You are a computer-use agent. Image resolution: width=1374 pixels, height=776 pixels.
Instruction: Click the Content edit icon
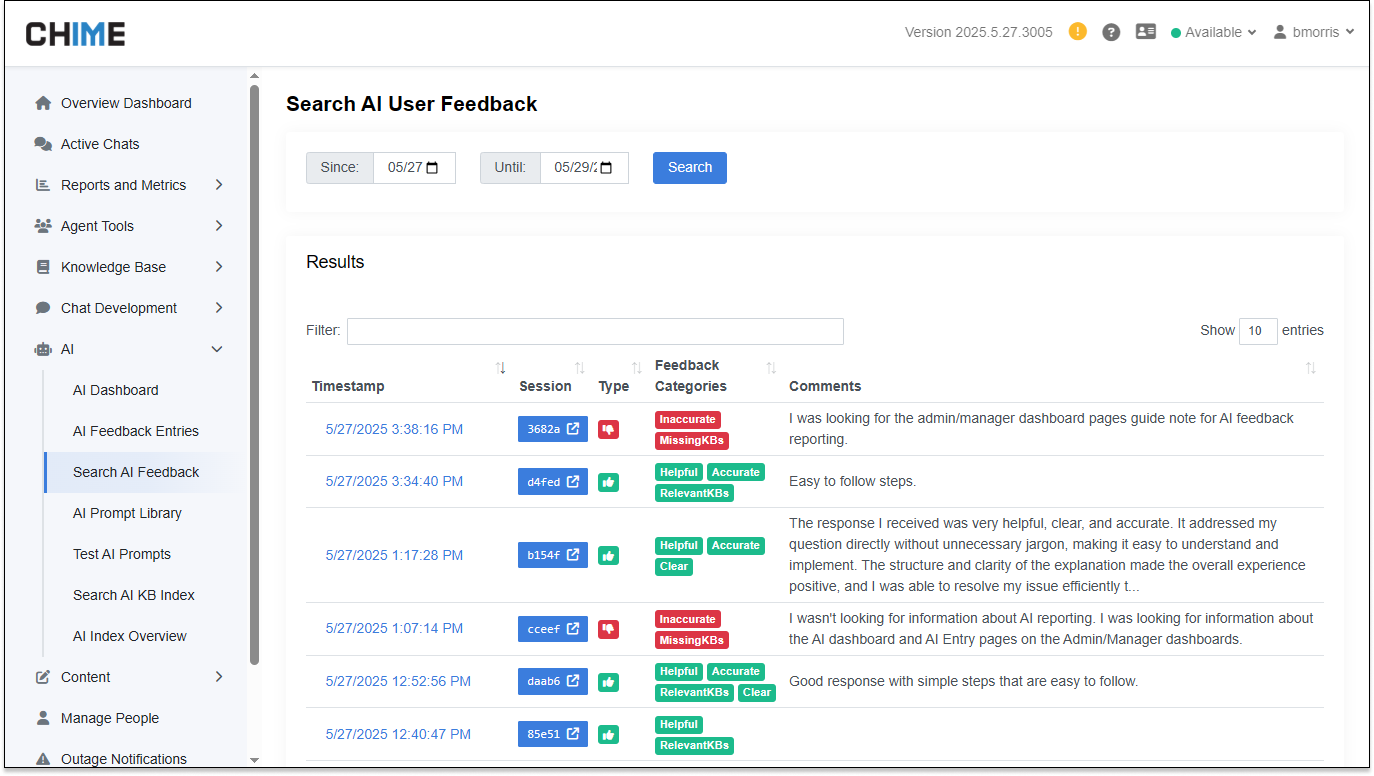click(x=43, y=677)
